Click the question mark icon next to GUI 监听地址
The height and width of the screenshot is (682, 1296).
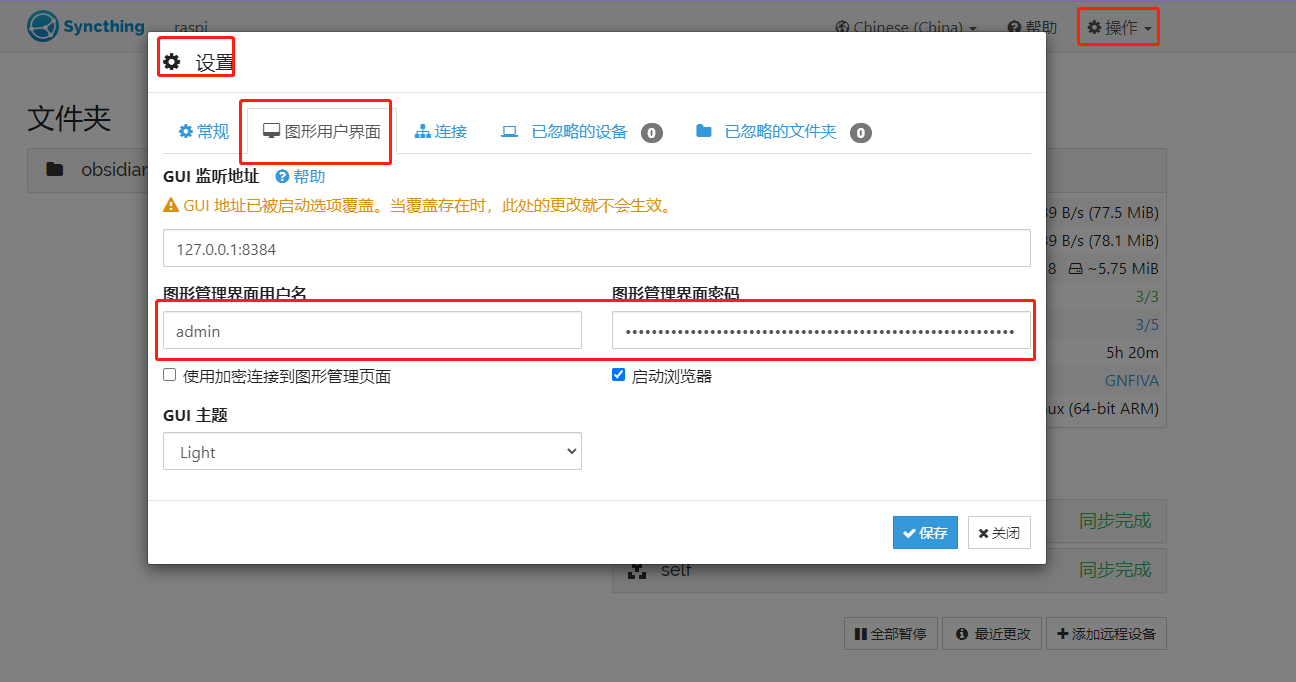282,176
